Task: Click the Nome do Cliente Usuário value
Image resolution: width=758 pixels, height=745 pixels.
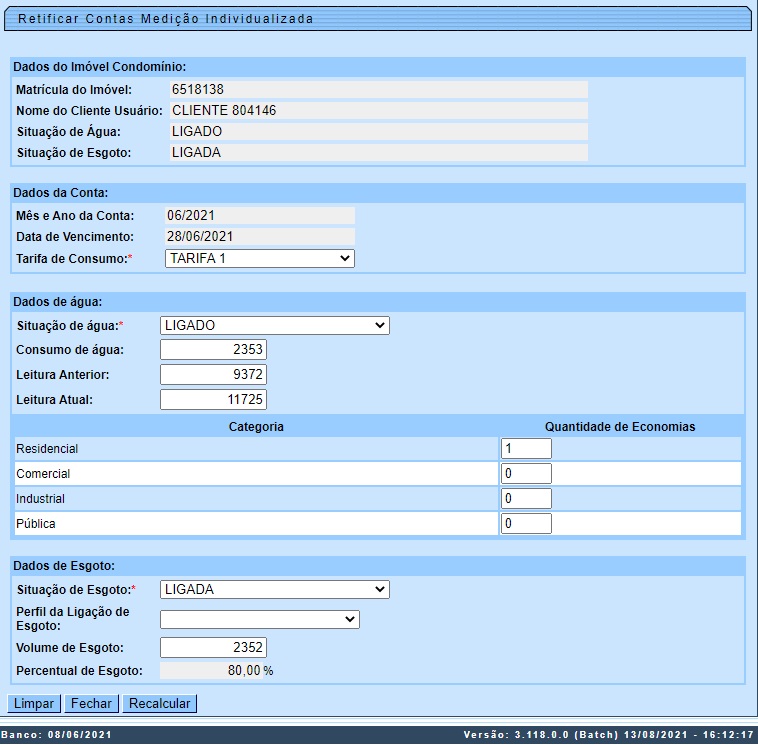Action: coord(378,111)
